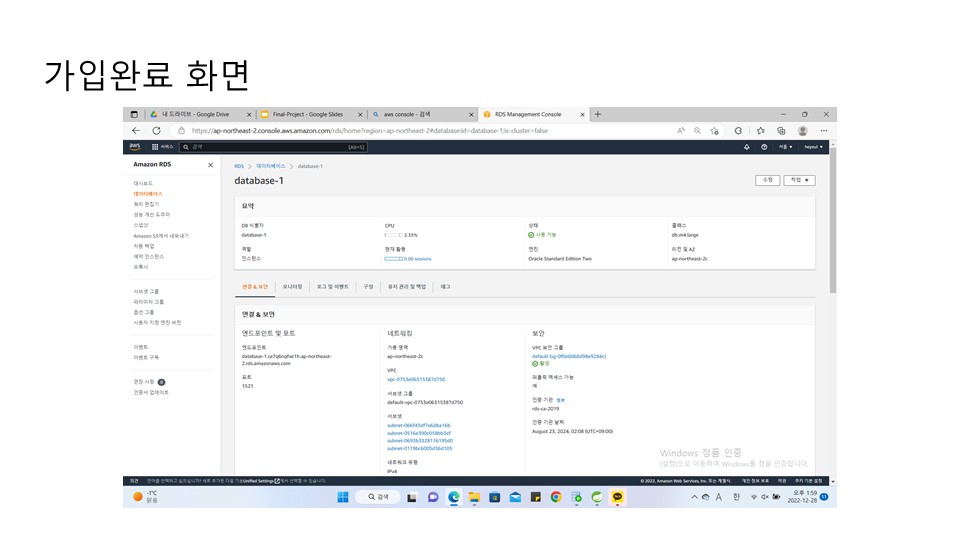The image size is (960, 540).
Task: Open 성능 개선 도우미 in sidebar
Action: coord(152,214)
